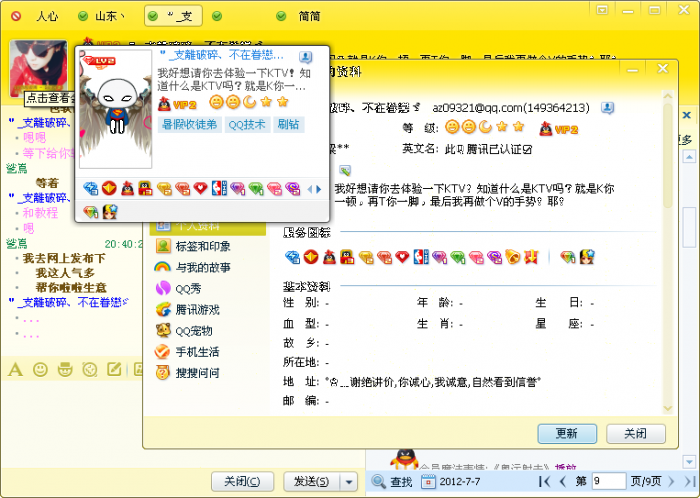Select 搜搜问问 in profile sidebar

(x=188, y=373)
